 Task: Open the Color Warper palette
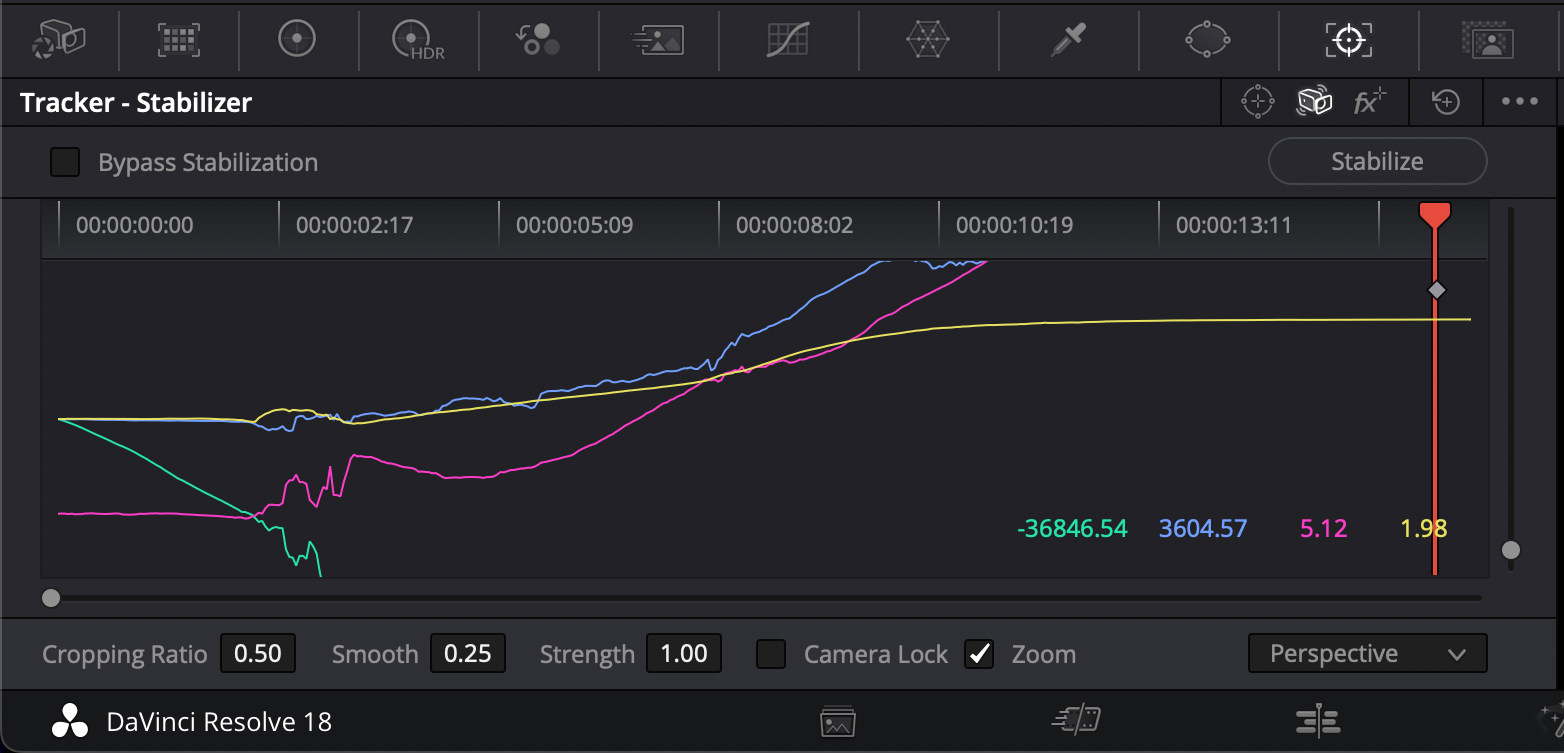pos(927,40)
